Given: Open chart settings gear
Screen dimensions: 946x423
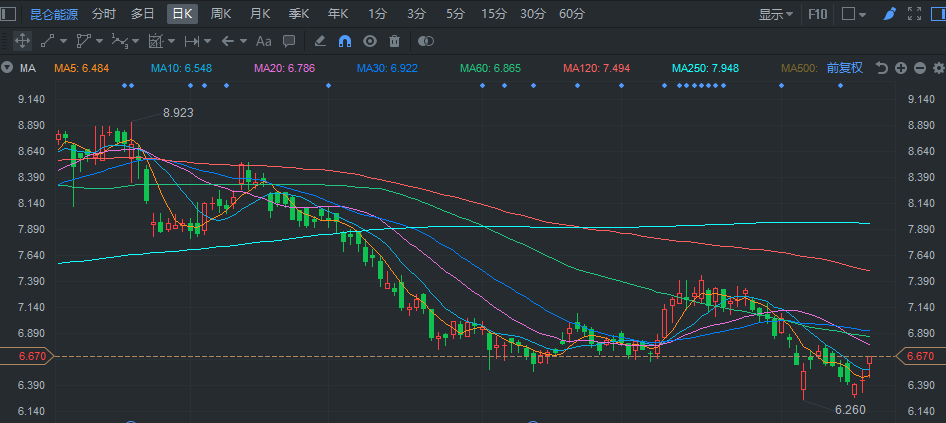Looking at the screenshot, I should click(x=938, y=68).
